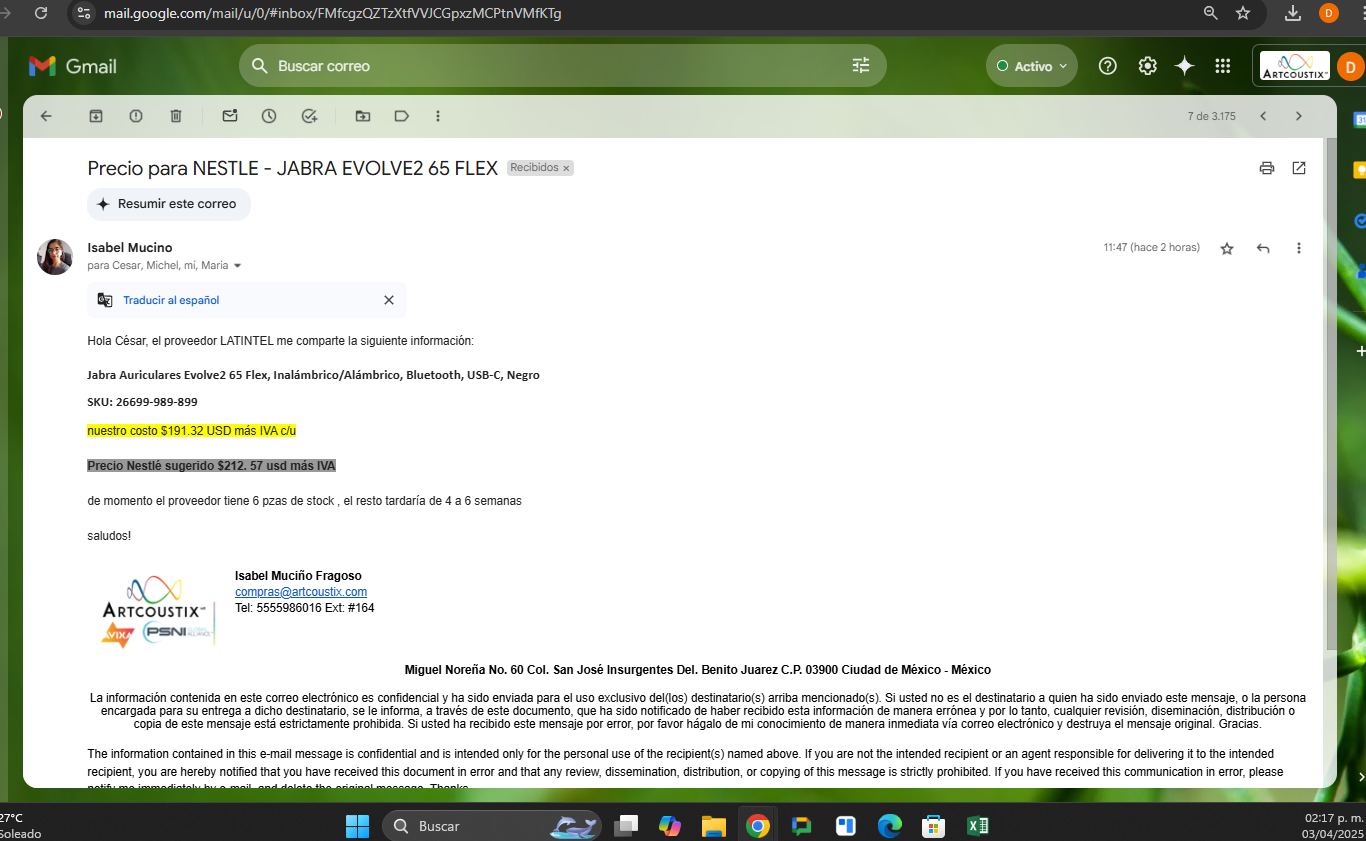This screenshot has width=1366, height=841.
Task: Add this email to Tasks
Action: [309, 116]
